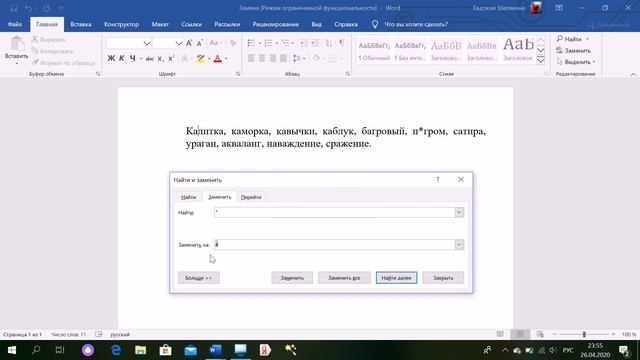The height and width of the screenshot is (360, 640).
Task: Align text to the right
Action: point(272,58)
